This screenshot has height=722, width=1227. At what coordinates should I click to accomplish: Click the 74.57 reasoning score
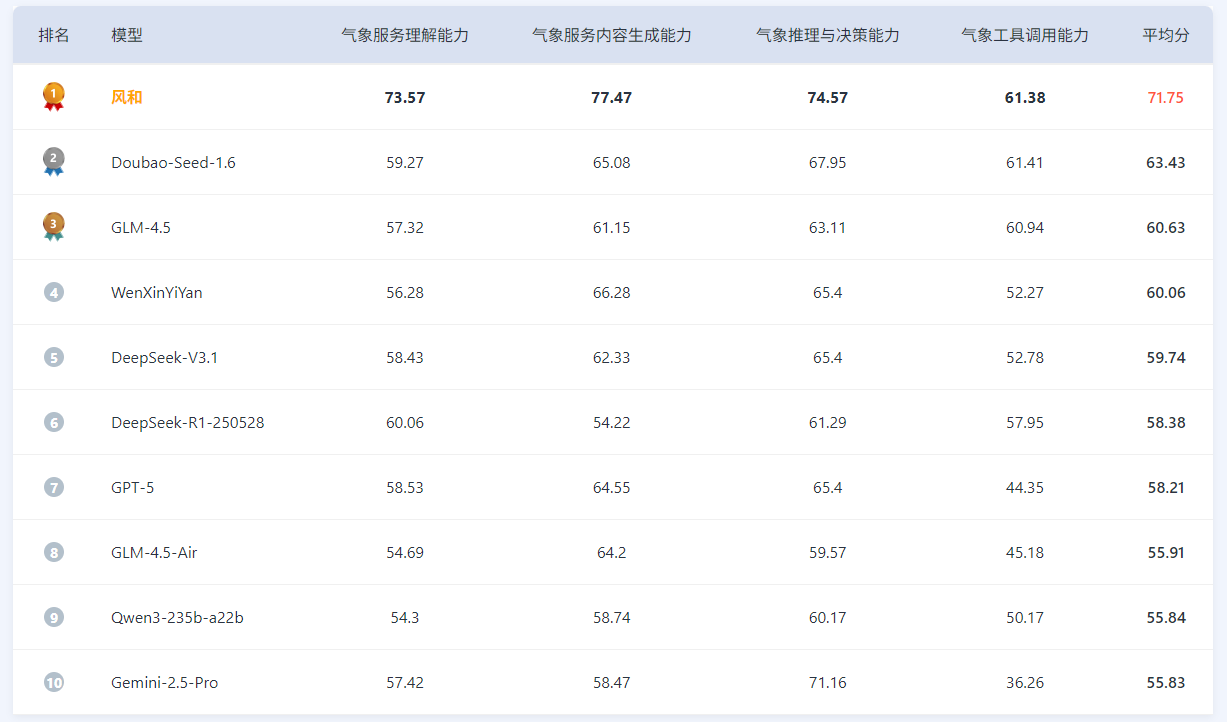[828, 97]
